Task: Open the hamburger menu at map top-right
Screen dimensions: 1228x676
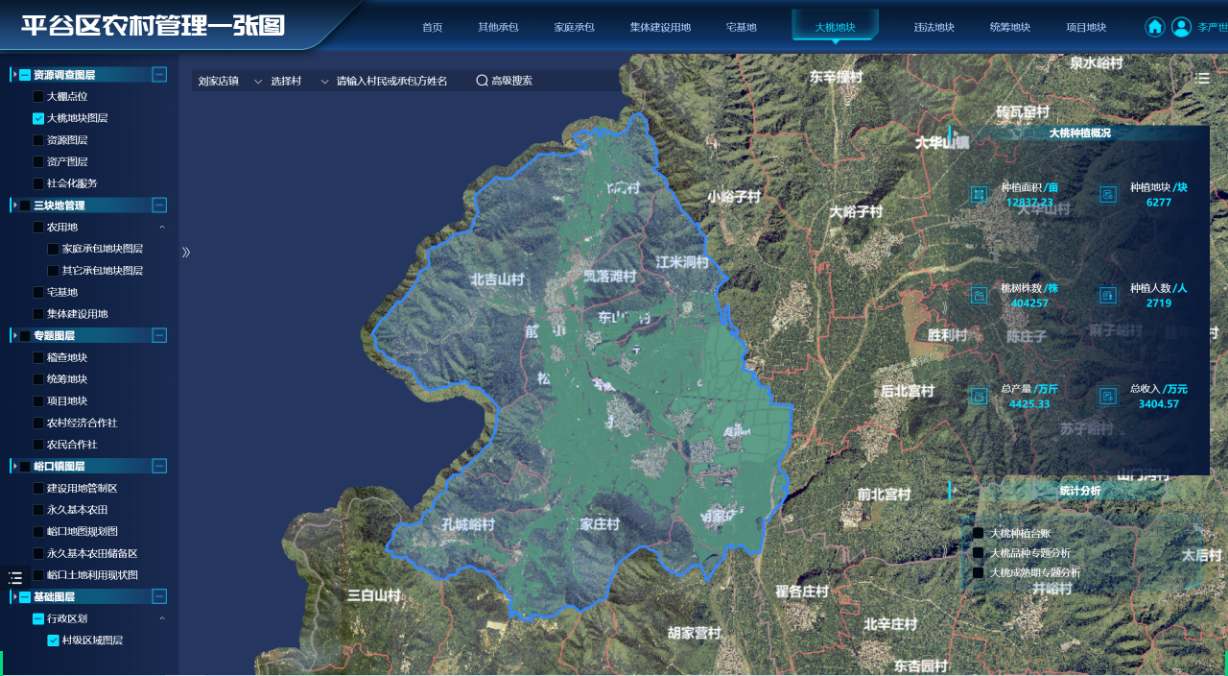Action: [x=1202, y=77]
